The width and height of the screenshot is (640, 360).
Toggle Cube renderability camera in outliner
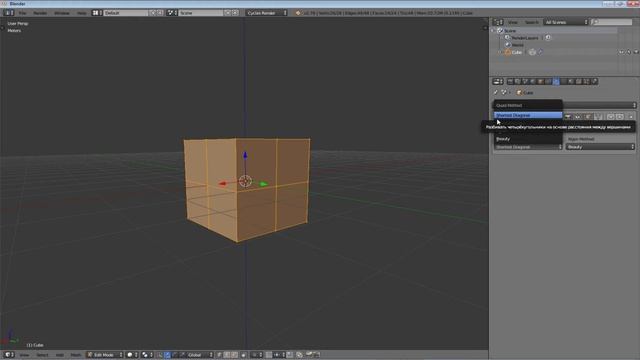pos(636,52)
